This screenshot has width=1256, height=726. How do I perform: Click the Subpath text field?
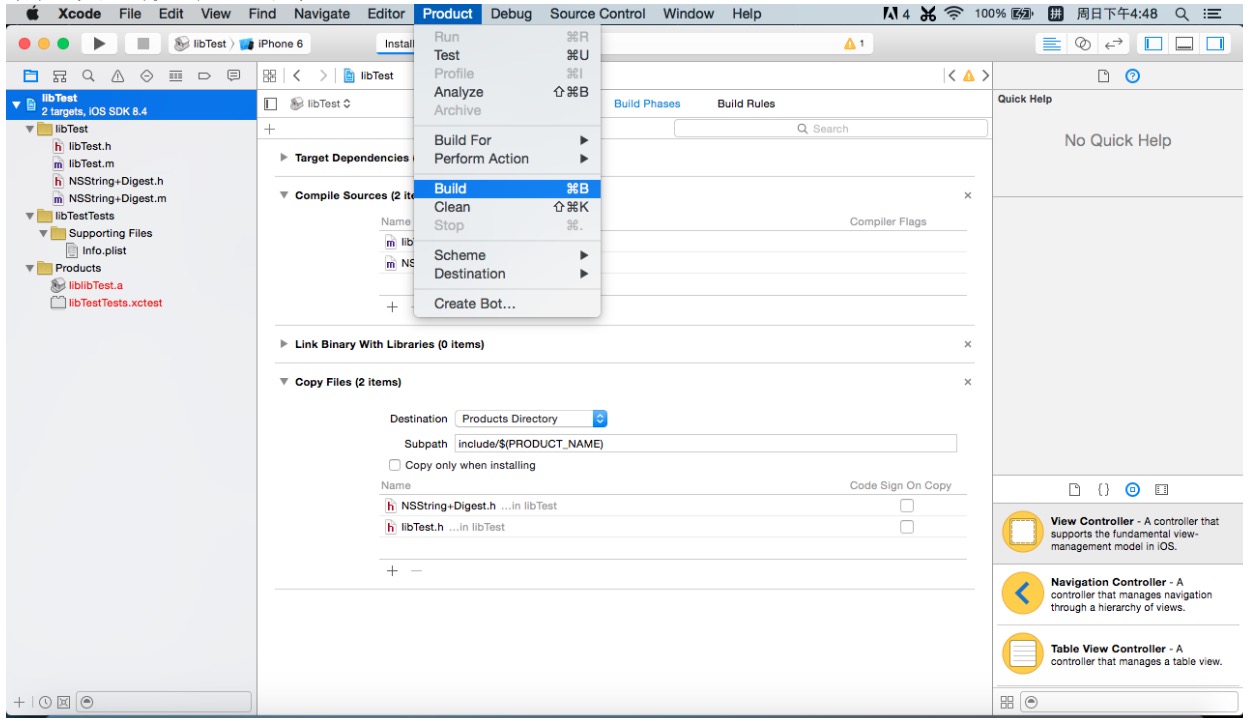[x=705, y=444]
